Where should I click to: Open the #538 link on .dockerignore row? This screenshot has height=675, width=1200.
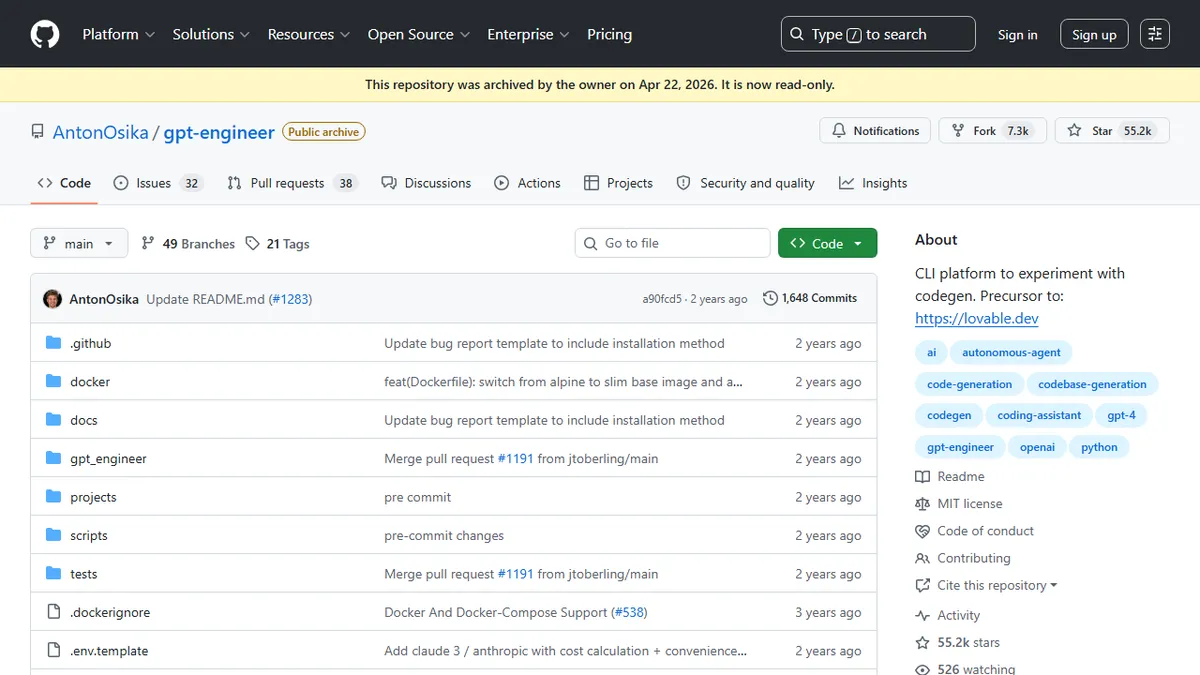pyautogui.click(x=629, y=613)
